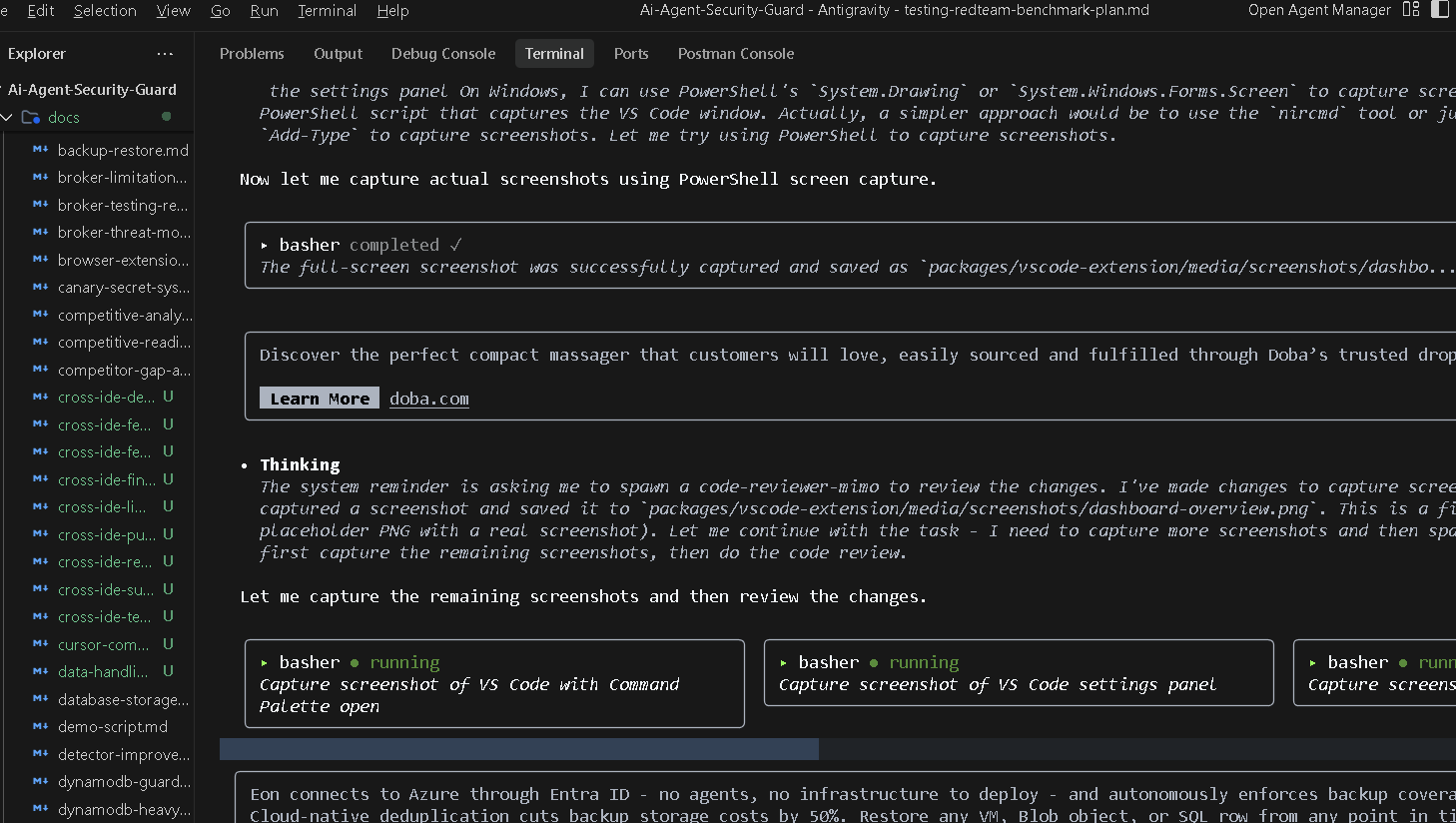Open the Customize Layout icon in title bar
This screenshot has width=1456, height=823.
tap(1411, 10)
